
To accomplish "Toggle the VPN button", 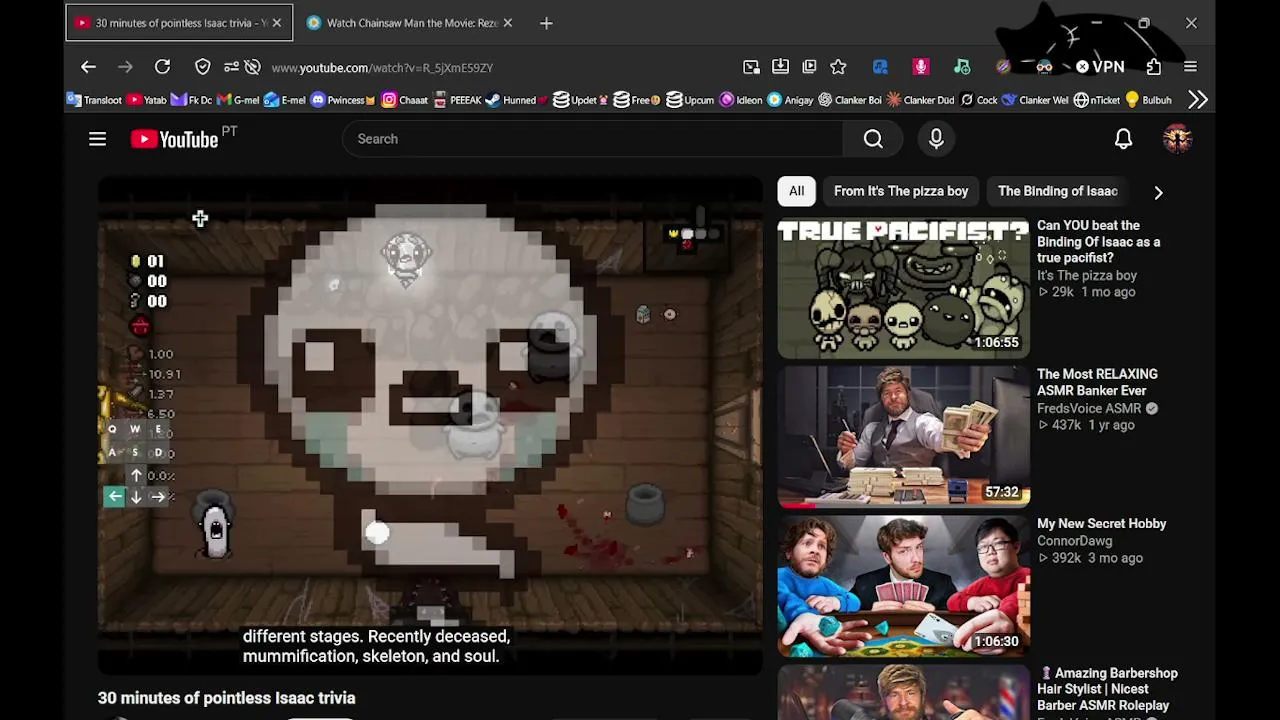I will pyautogui.click(x=1100, y=67).
